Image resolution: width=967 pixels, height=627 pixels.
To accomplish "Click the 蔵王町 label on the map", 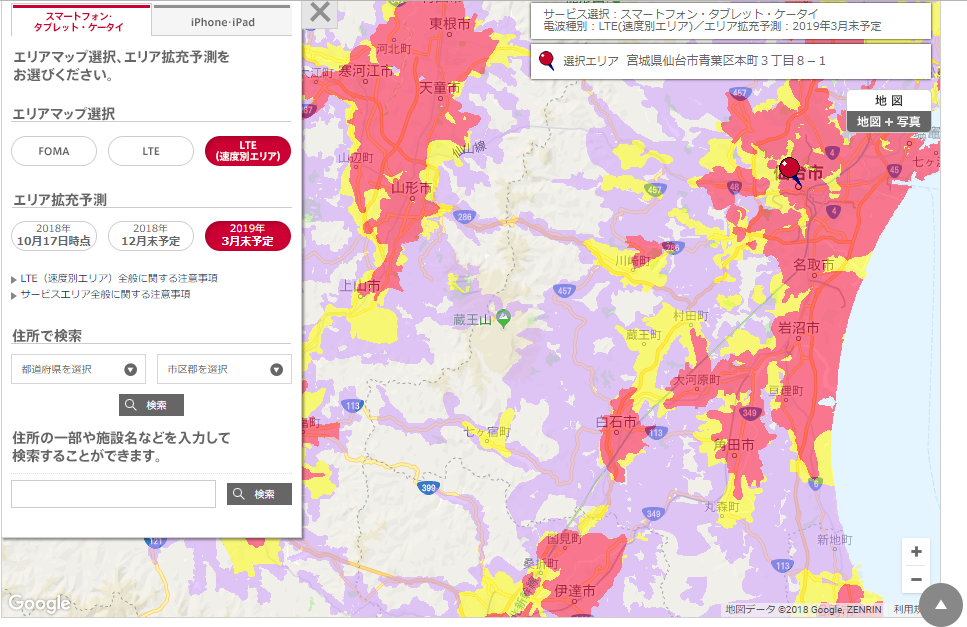I will tap(644, 335).
